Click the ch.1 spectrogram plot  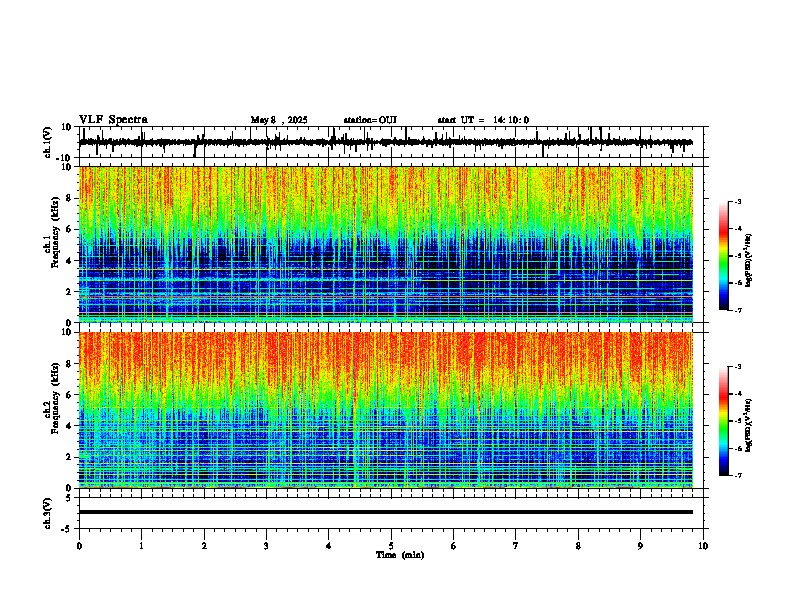click(x=386, y=244)
